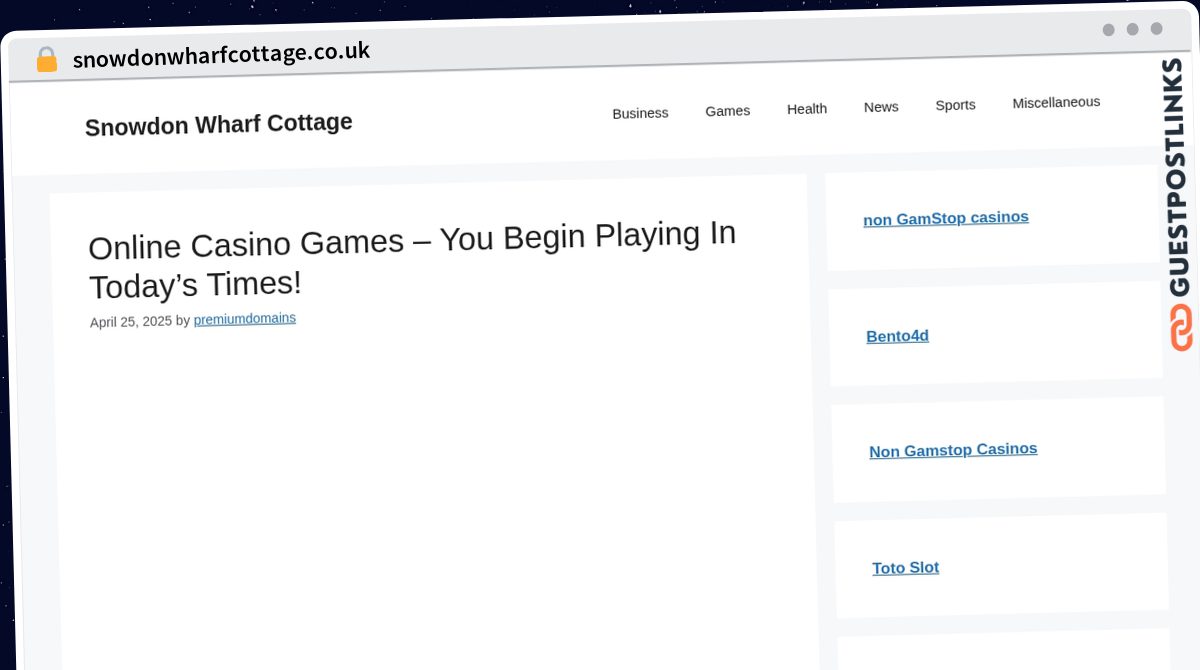Follow the Bento4d sidebar link
Screen dimensions: 1200x670
897,336
